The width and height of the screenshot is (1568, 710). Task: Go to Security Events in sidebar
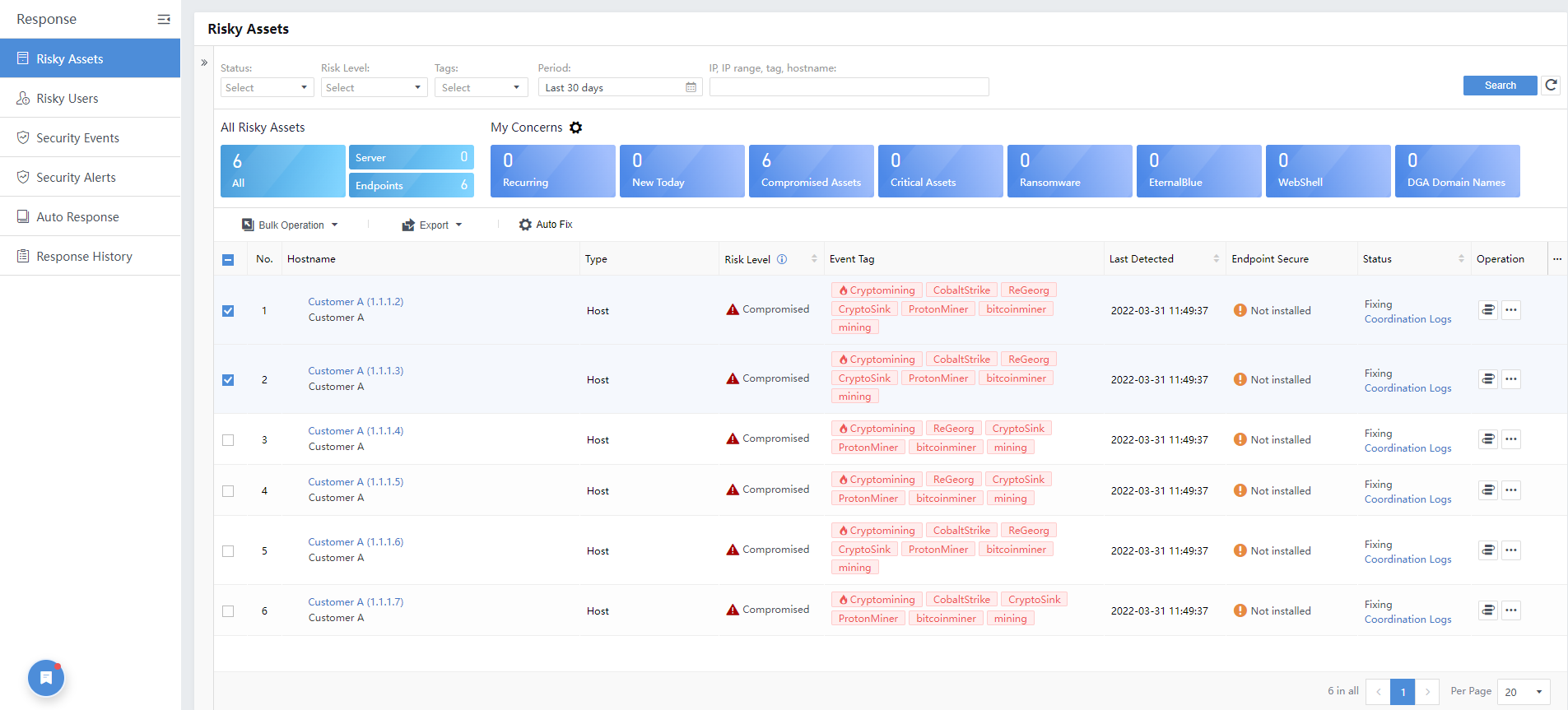[77, 138]
